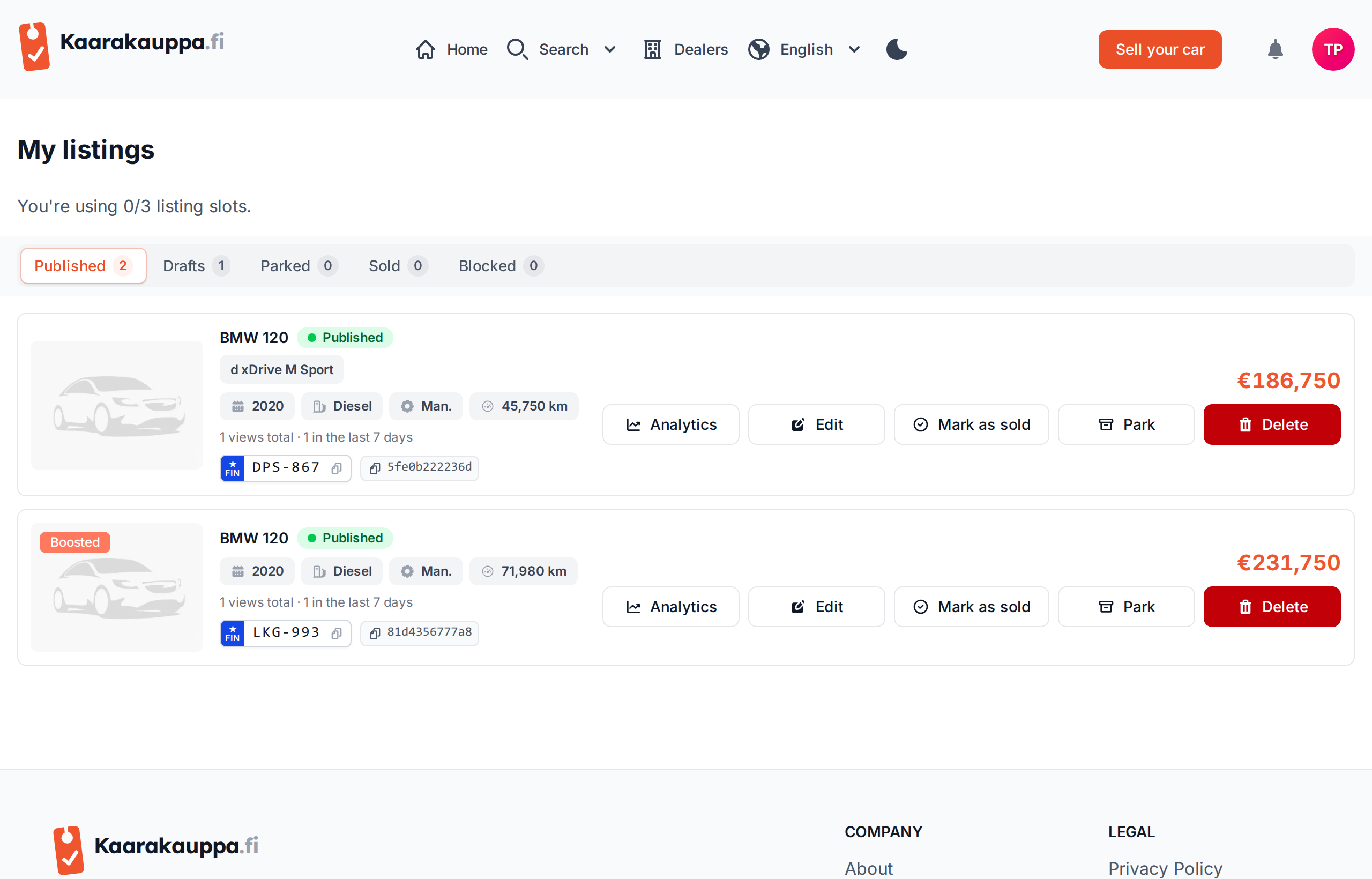
Task: Open the TP user avatar menu
Action: [1333, 50]
